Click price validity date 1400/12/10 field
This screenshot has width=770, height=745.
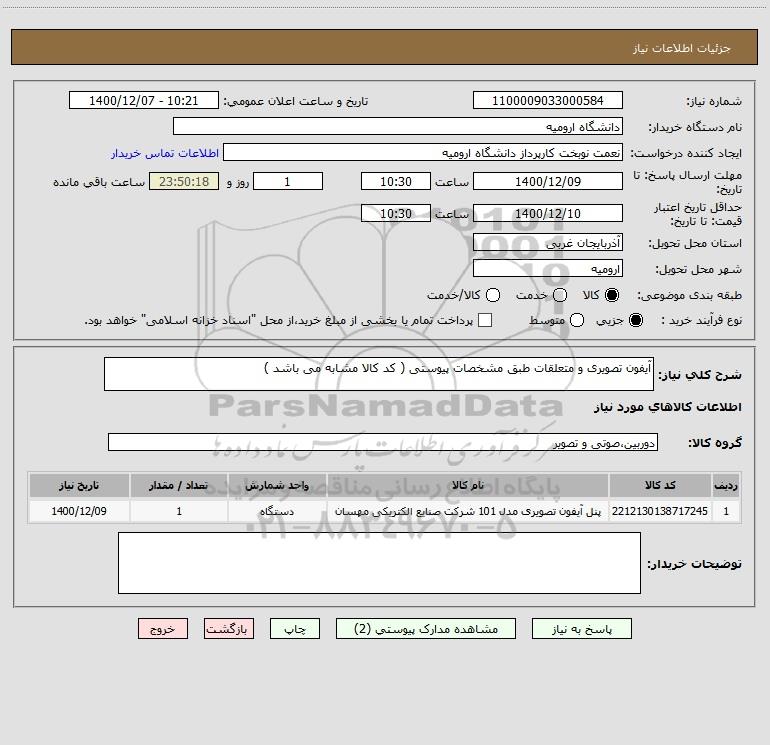point(548,213)
